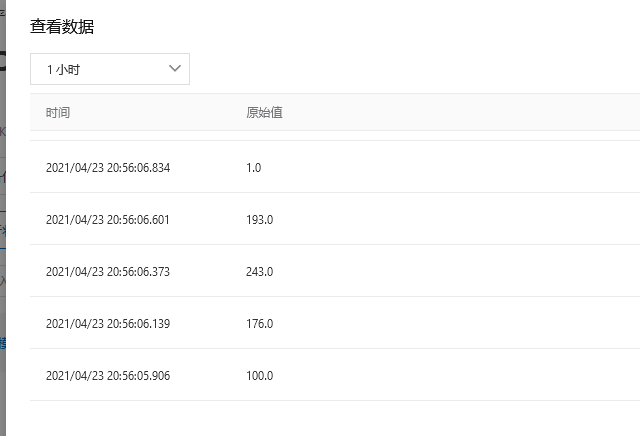The height and width of the screenshot is (436, 640).
Task: Click the dropdown chevron arrow icon
Action: [x=175, y=68]
